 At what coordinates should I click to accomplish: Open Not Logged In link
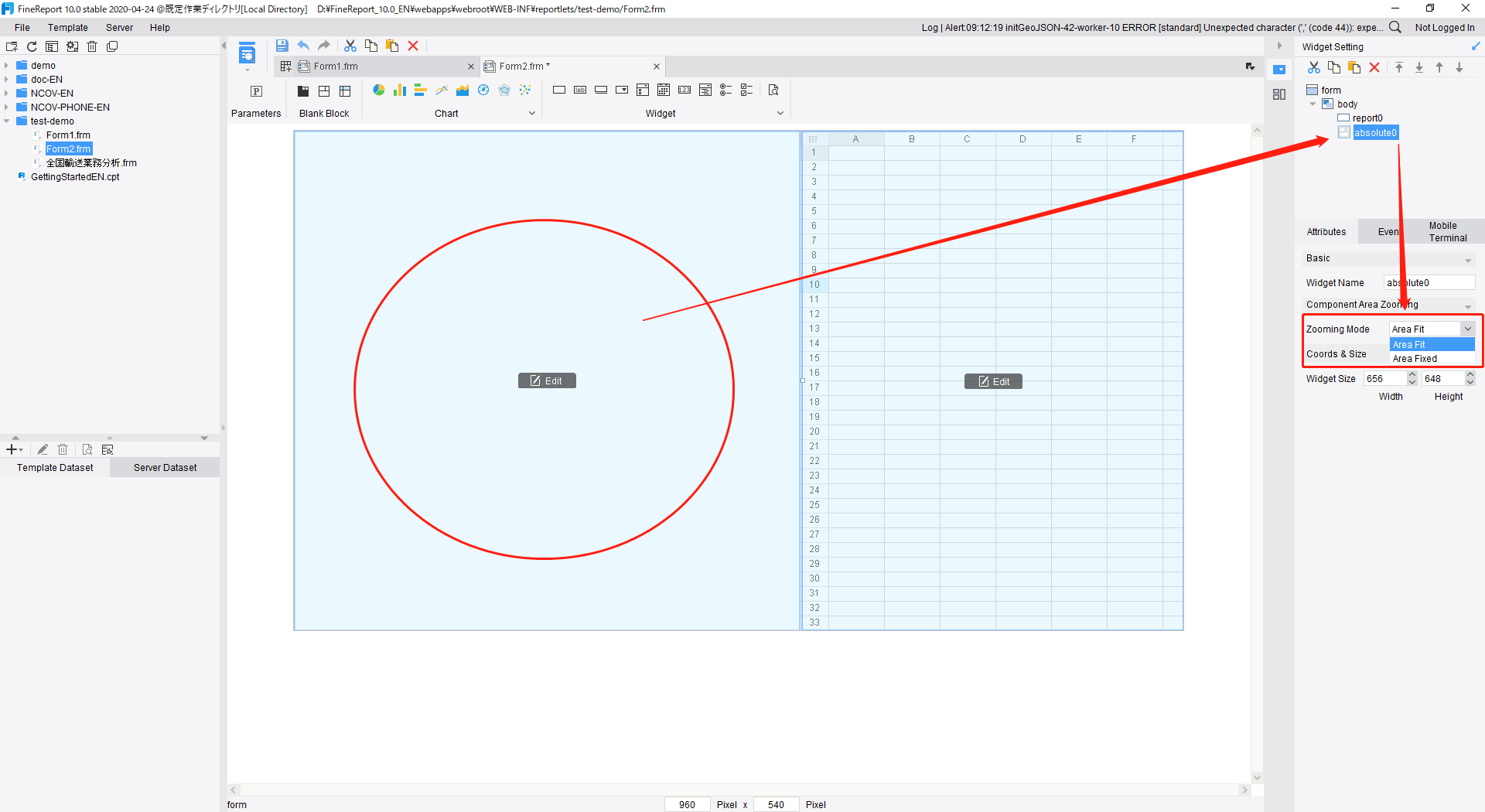1446,27
